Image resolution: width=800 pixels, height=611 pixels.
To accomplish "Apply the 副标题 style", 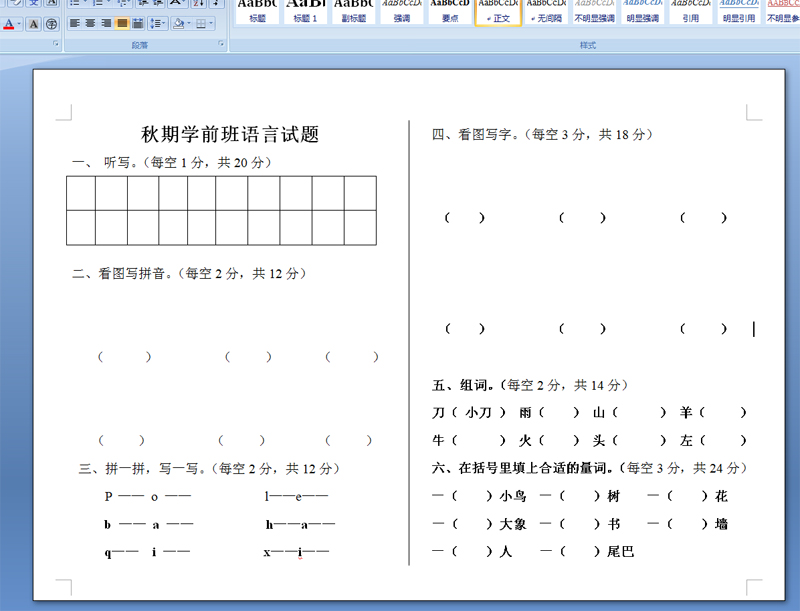I will [354, 12].
